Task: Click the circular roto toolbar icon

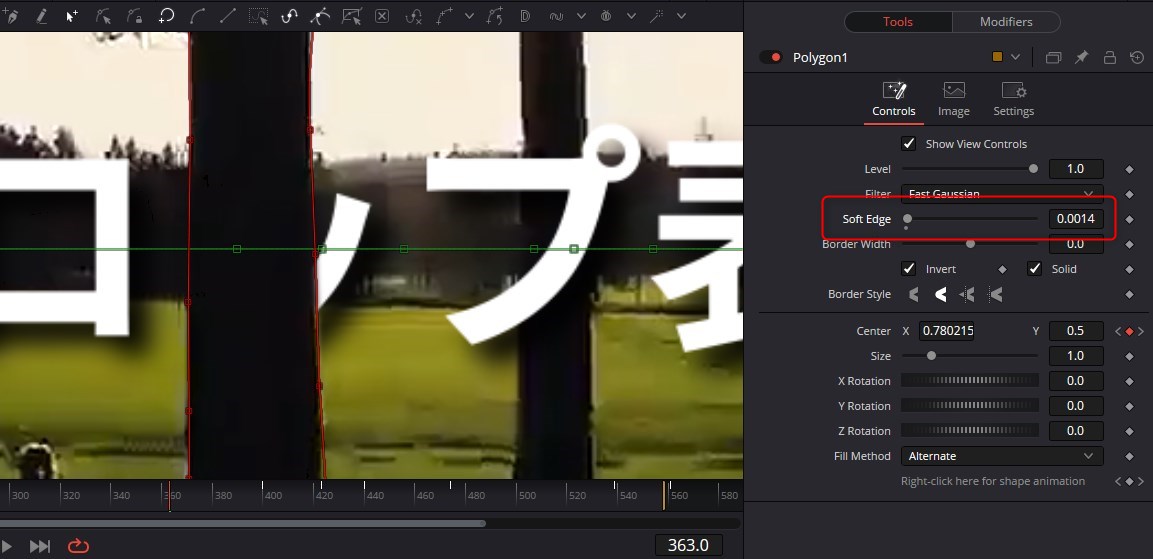Action: point(606,15)
